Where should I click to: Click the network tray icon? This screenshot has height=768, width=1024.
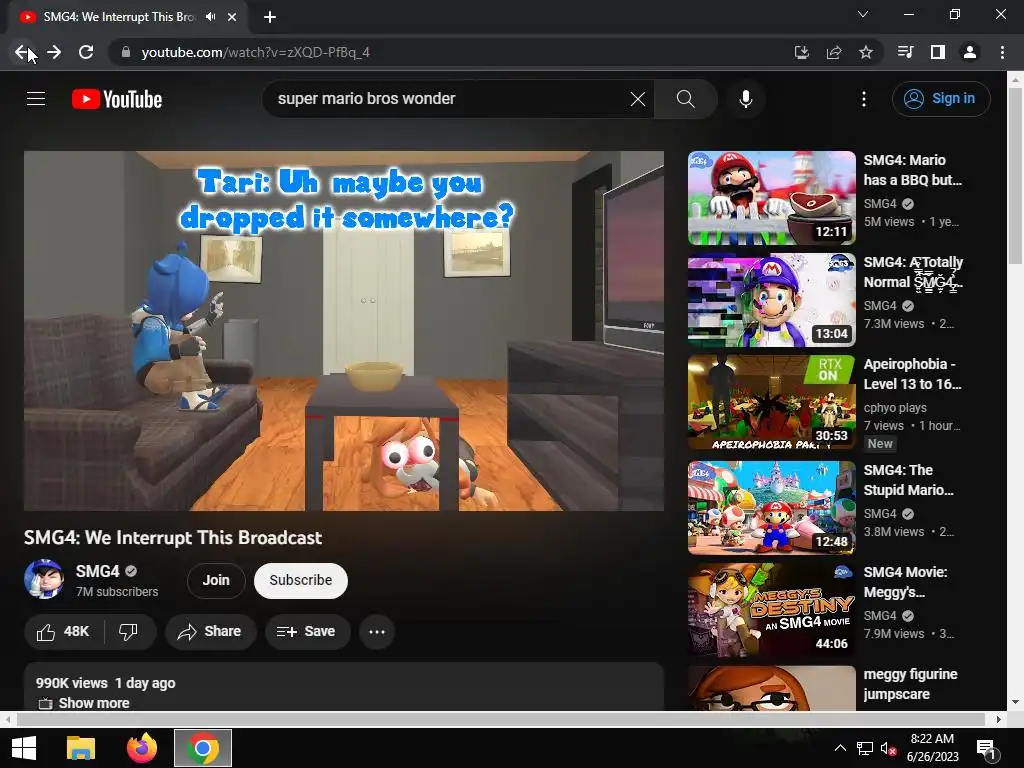coord(865,748)
